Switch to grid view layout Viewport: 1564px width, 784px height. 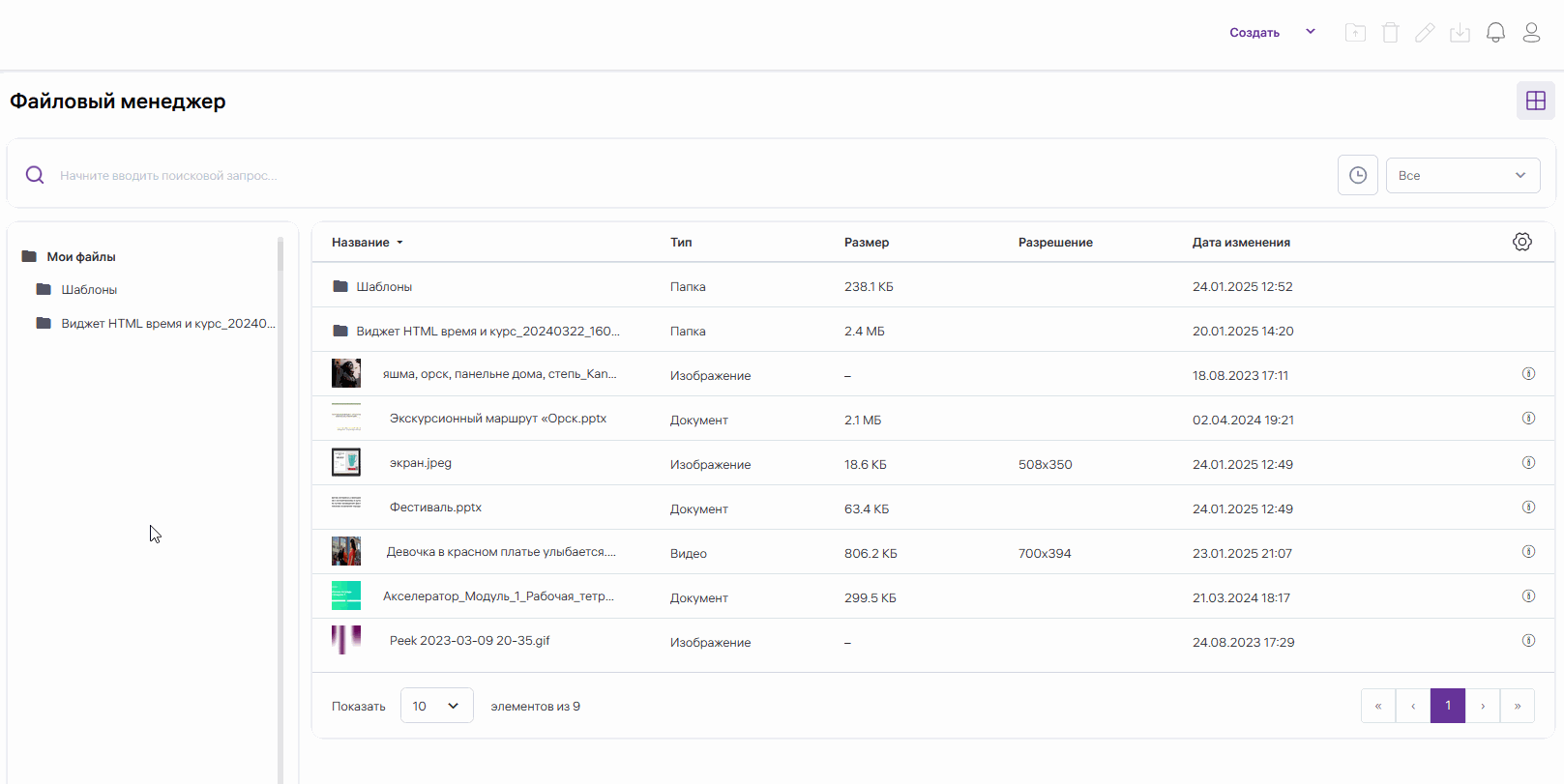1535,101
